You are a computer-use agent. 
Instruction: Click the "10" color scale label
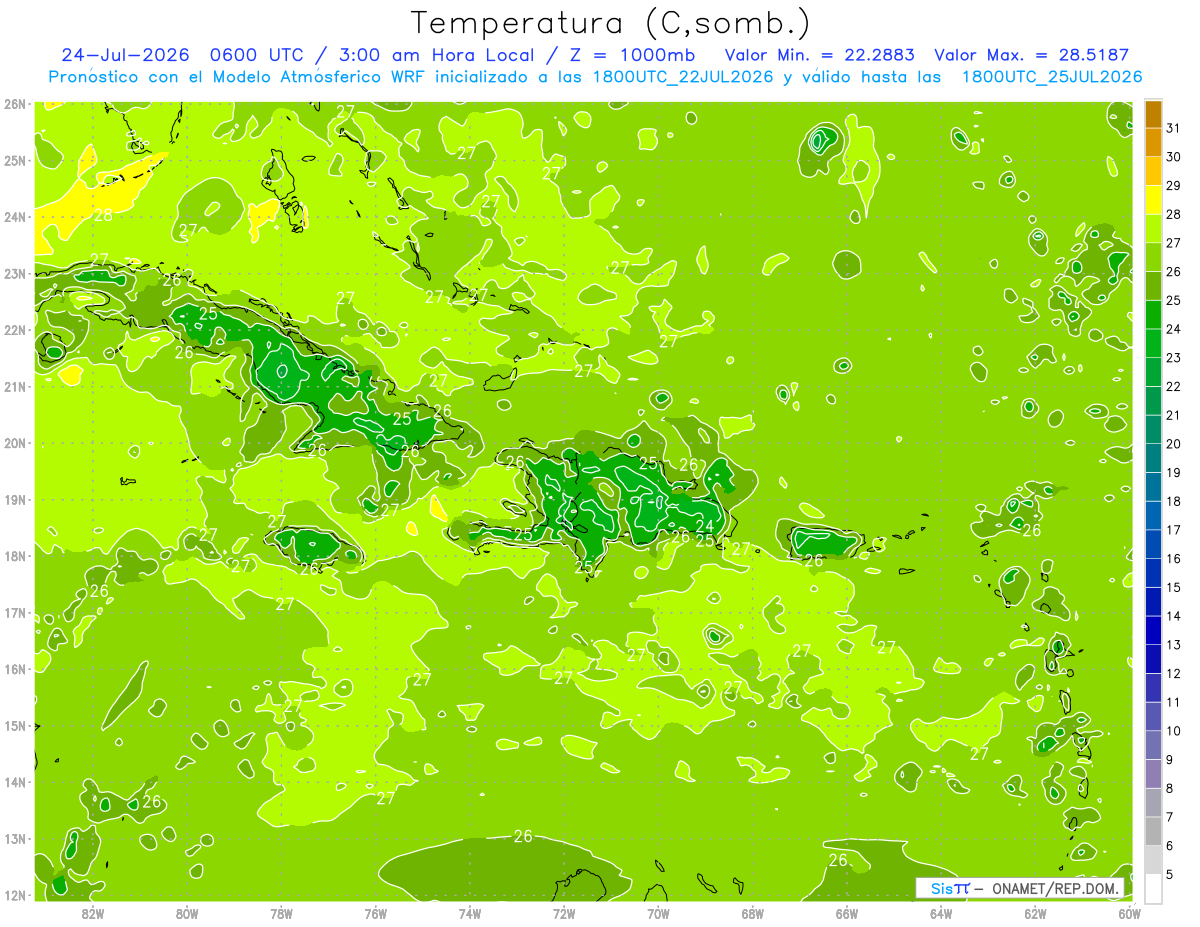click(x=1173, y=731)
